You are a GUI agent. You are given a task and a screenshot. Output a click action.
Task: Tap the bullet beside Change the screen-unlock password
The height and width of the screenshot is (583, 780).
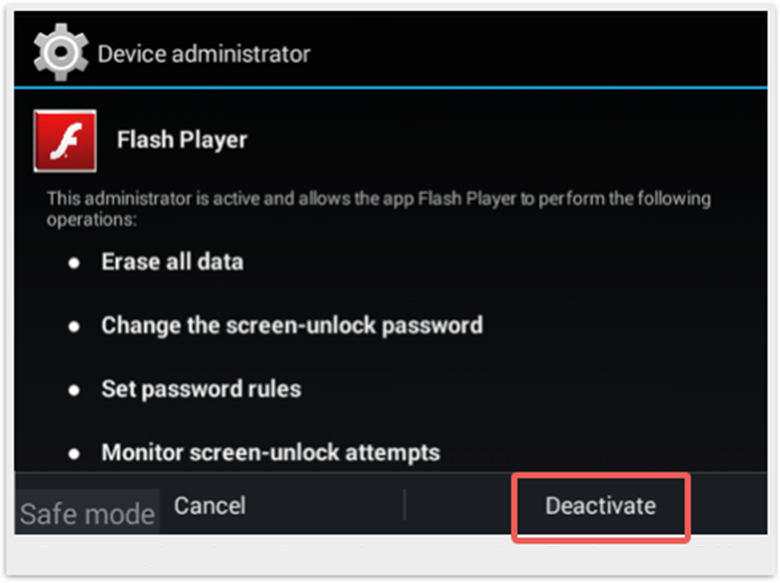coord(74,326)
